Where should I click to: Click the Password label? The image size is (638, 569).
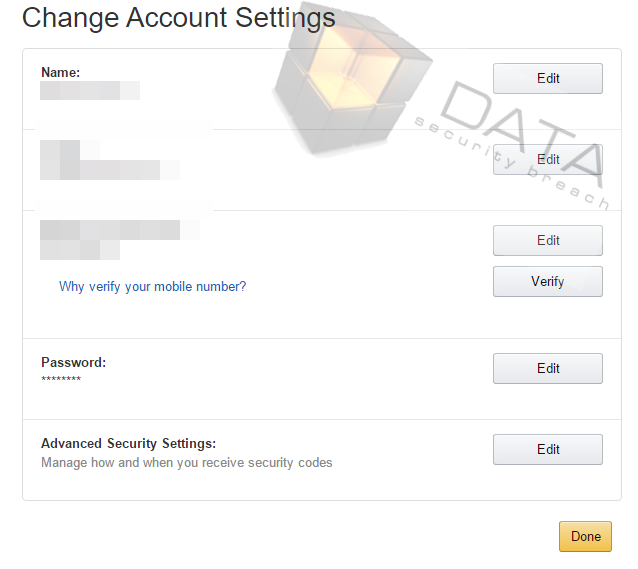[74, 362]
